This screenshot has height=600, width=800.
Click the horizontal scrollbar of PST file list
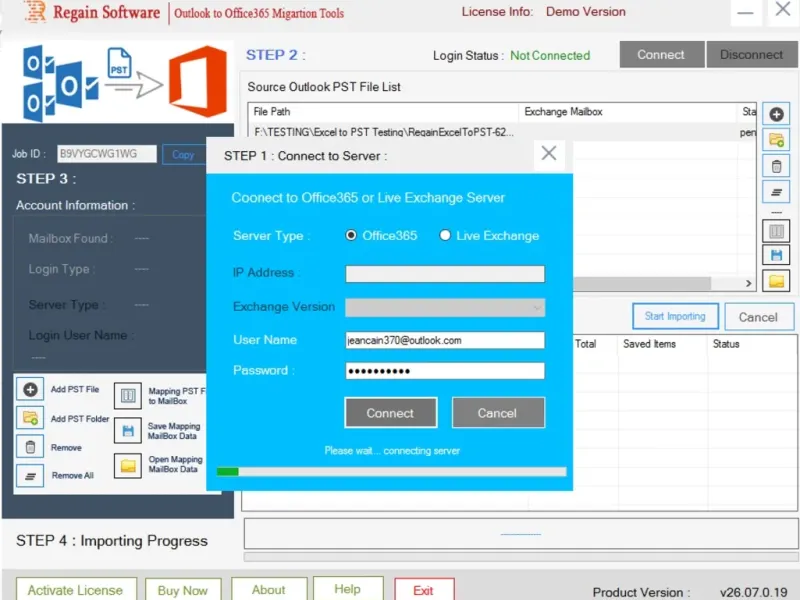pyautogui.click(x=642, y=283)
